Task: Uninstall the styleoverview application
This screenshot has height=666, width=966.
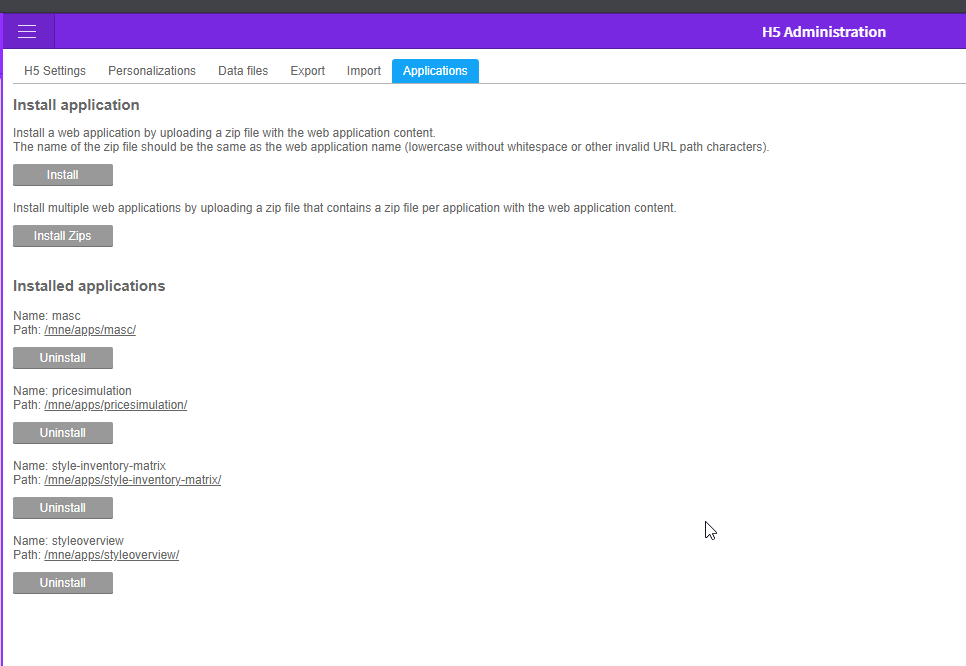Action: click(63, 583)
